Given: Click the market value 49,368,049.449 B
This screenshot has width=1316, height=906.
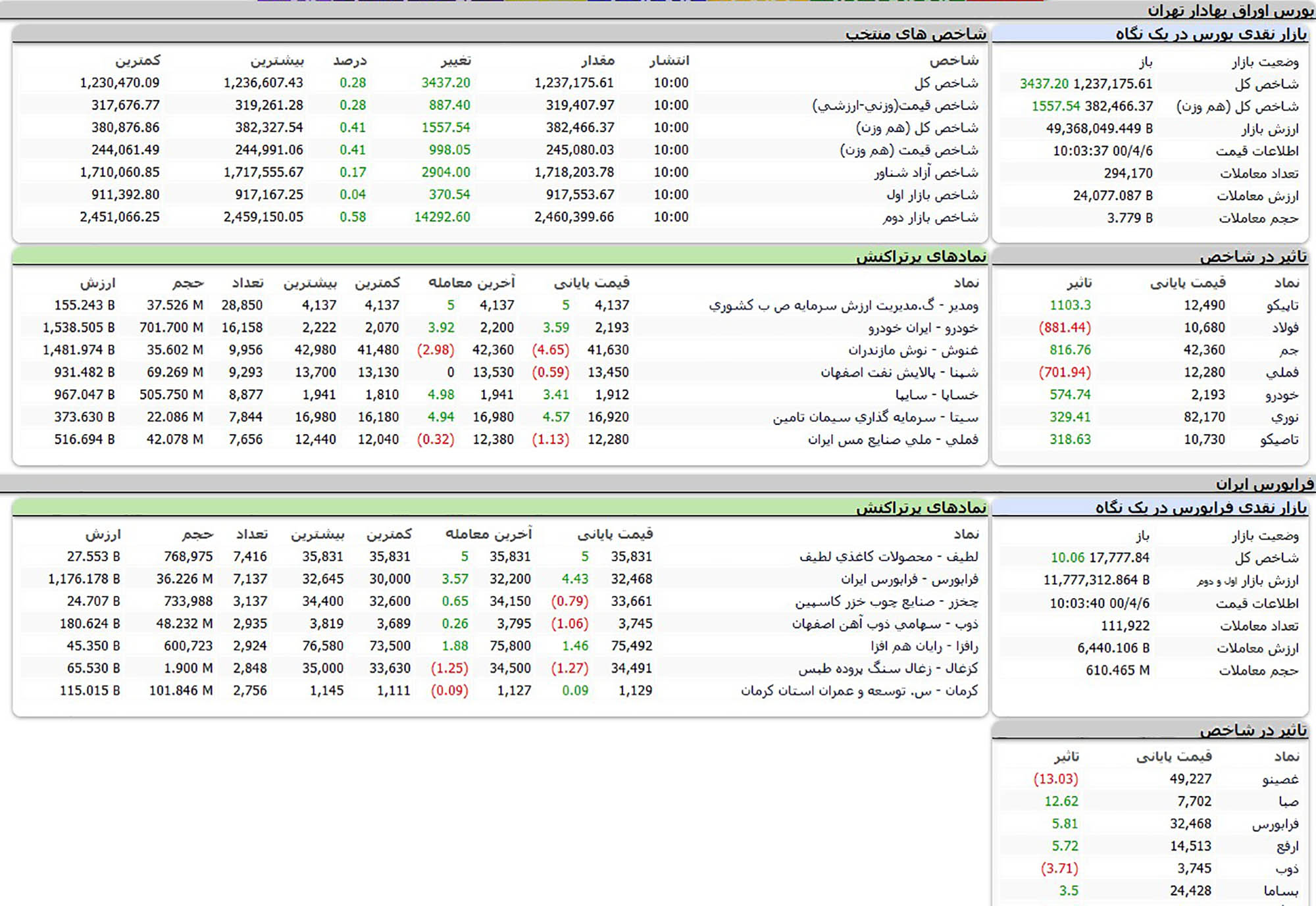Looking at the screenshot, I should [x=1100, y=129].
